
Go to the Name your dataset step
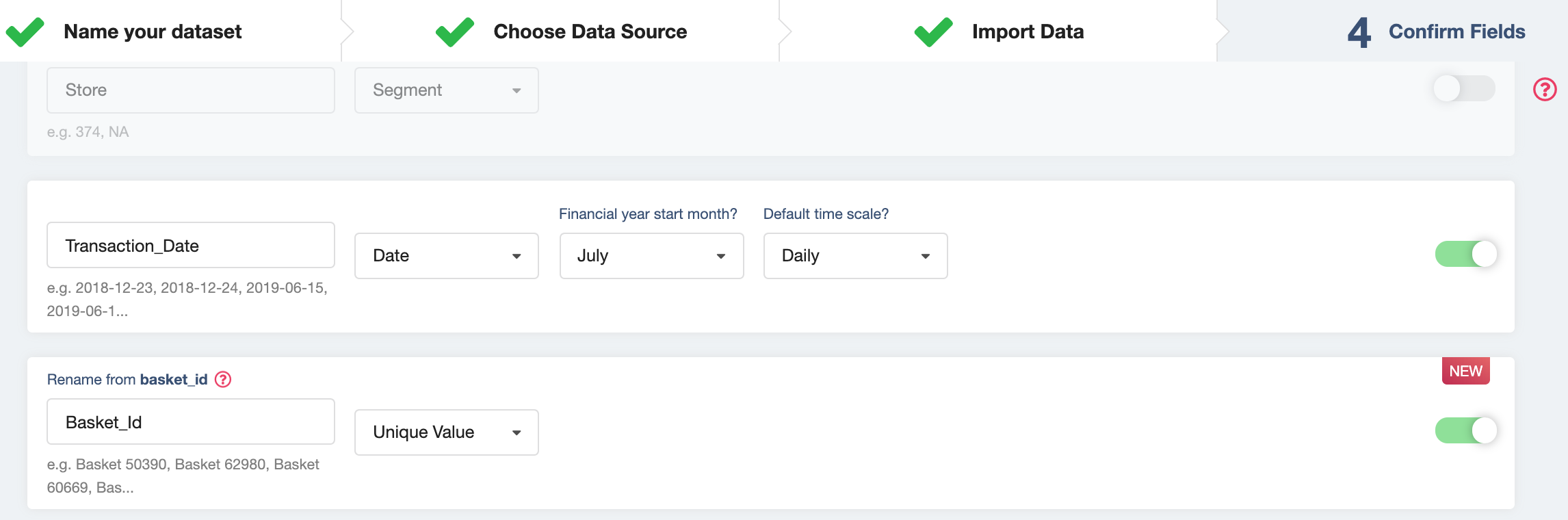click(153, 32)
